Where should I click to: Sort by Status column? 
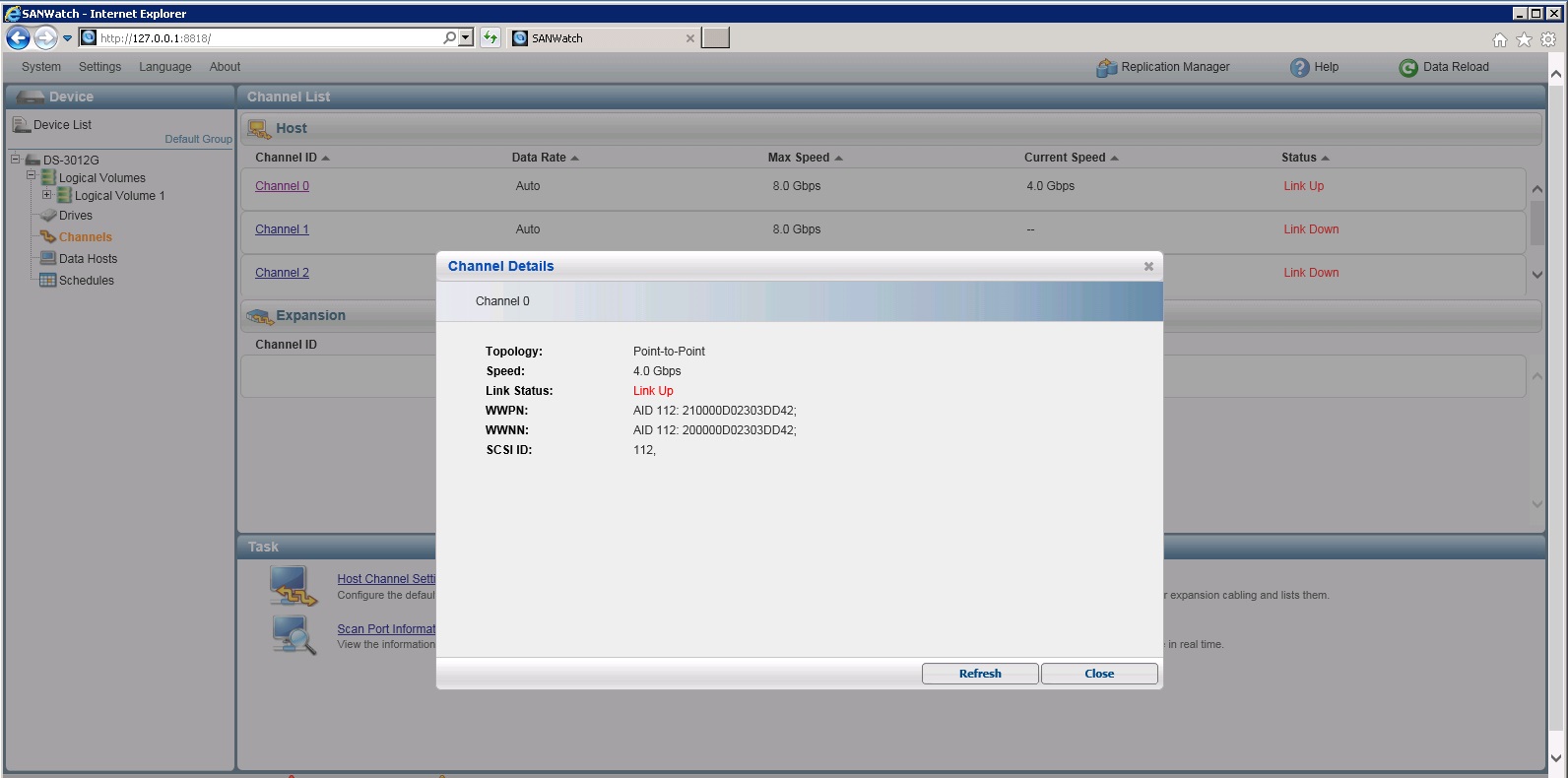coord(1305,158)
